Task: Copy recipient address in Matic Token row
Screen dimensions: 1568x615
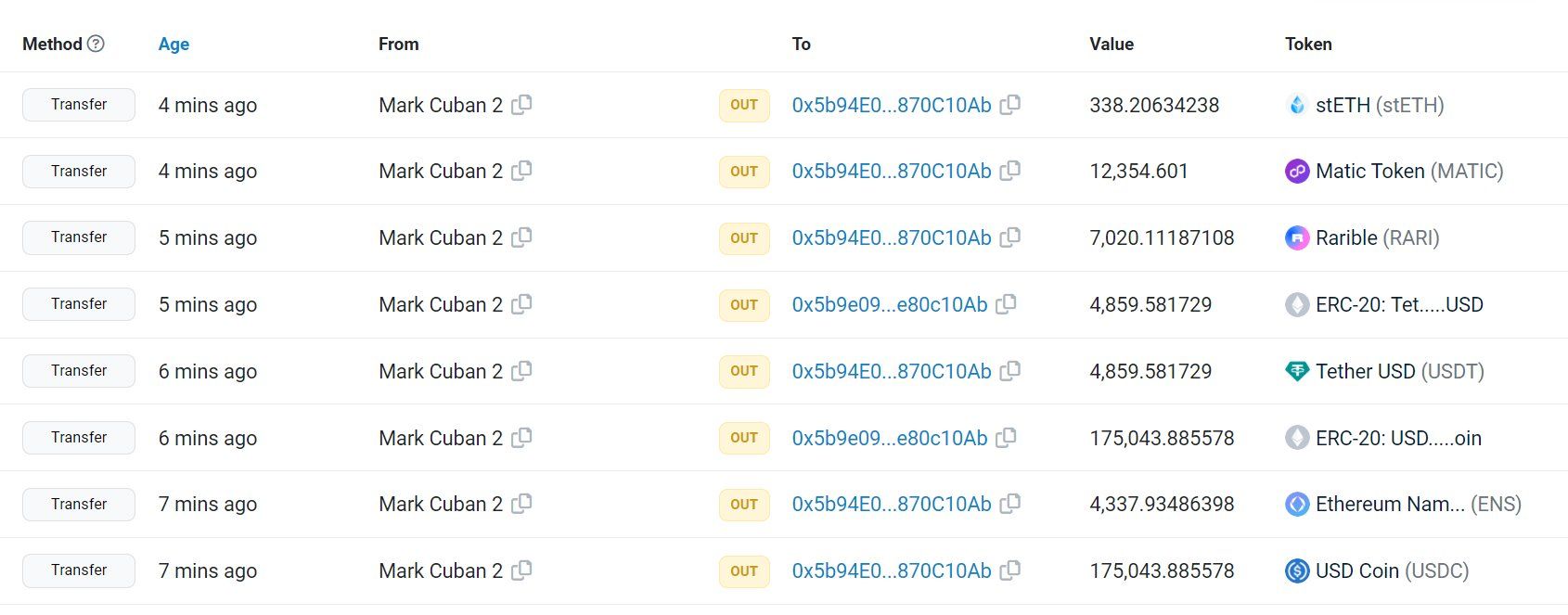Action: (1010, 171)
